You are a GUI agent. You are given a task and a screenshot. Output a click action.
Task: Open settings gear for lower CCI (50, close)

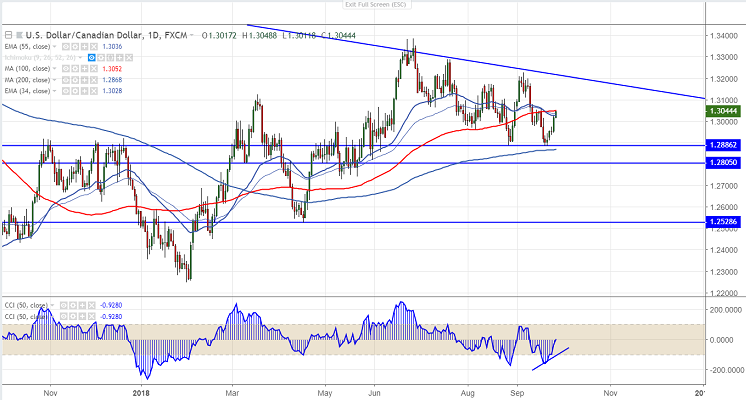73,316
